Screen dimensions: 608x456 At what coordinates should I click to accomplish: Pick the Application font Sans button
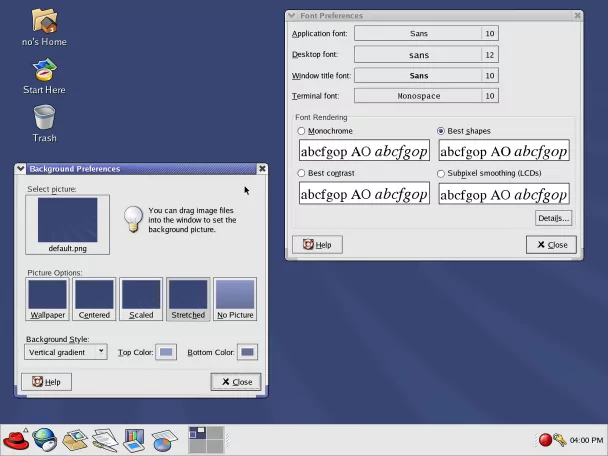click(426, 33)
